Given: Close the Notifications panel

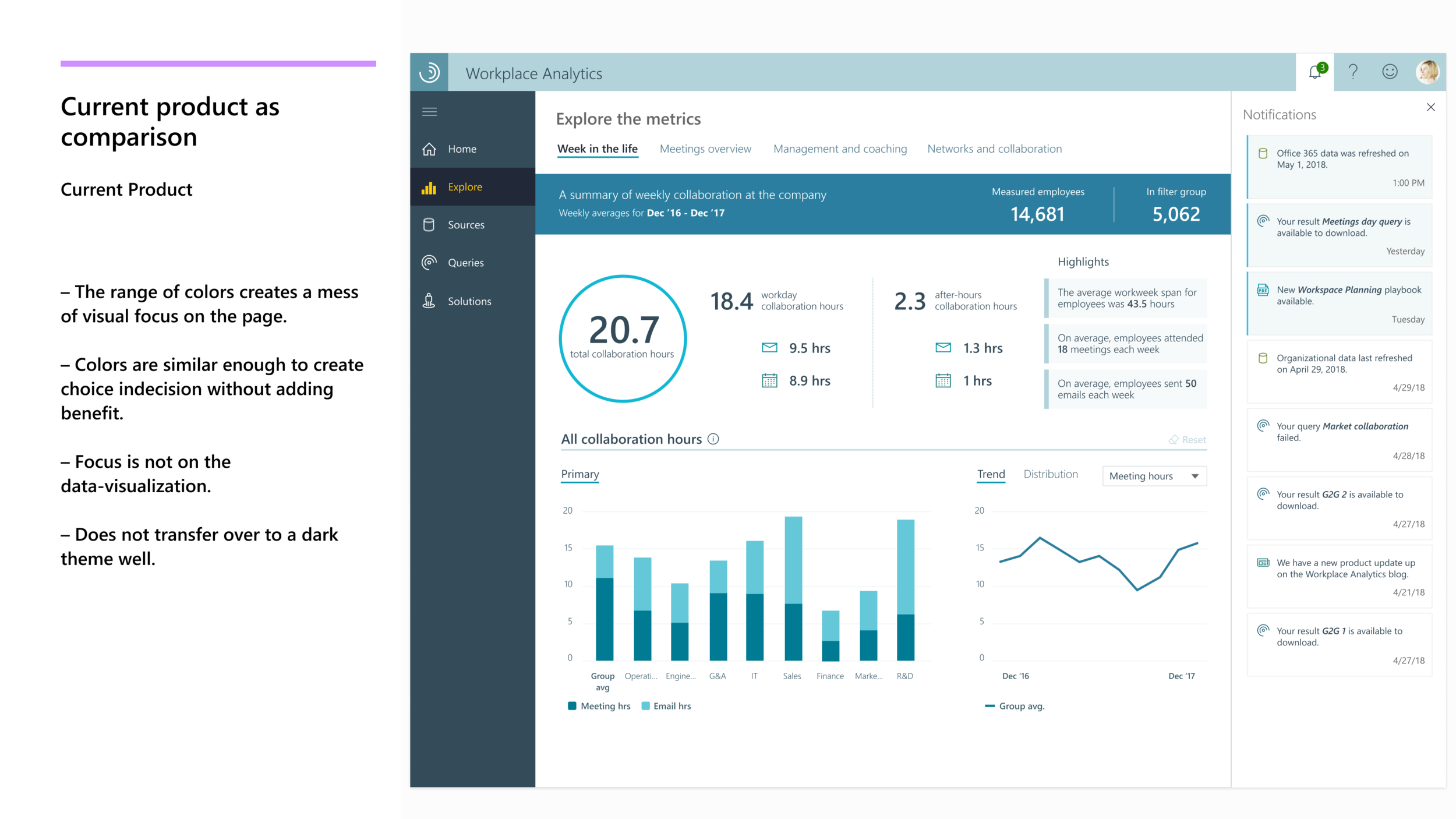Looking at the screenshot, I should coord(1431,107).
